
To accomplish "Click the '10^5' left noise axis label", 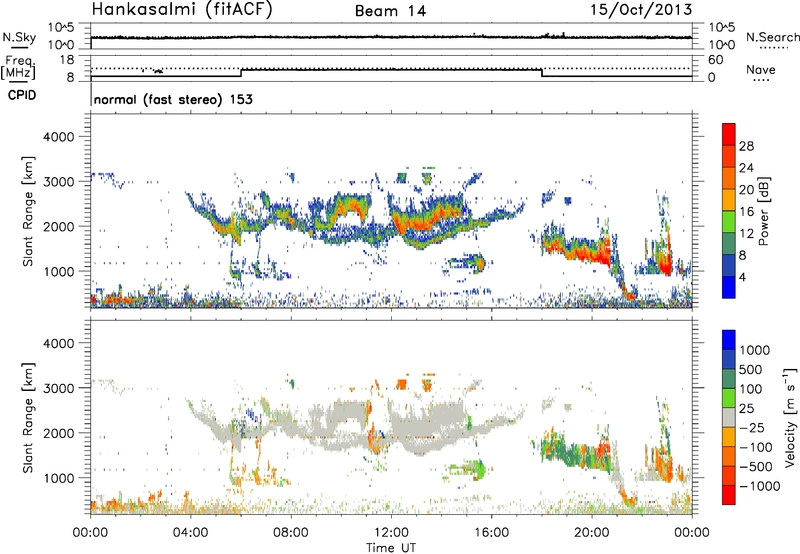I will click(61, 28).
